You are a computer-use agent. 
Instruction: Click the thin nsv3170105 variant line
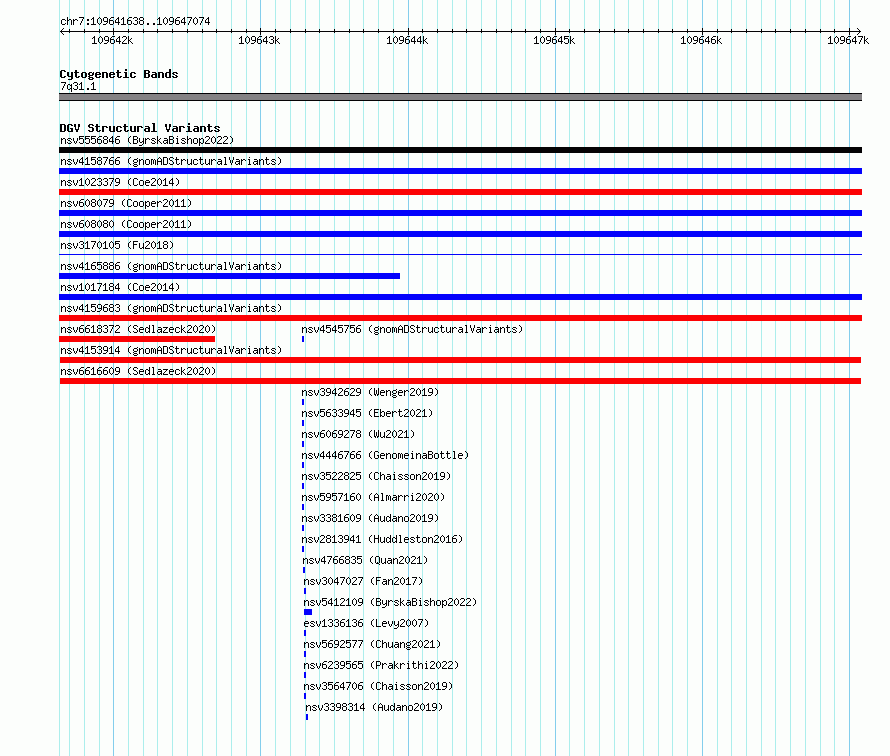(460, 254)
